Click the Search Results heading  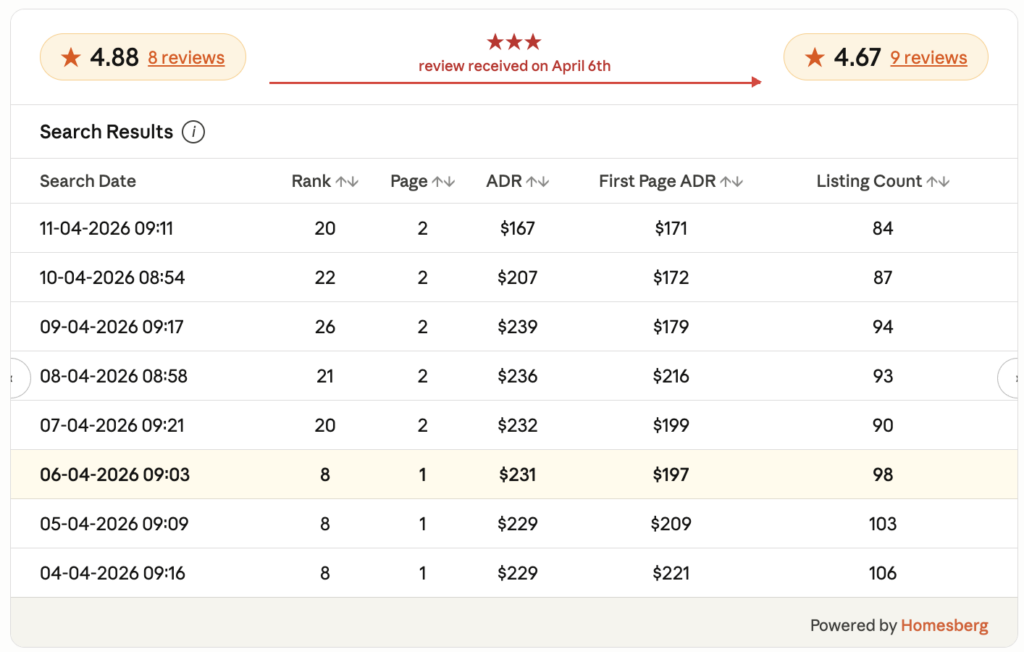tap(106, 132)
